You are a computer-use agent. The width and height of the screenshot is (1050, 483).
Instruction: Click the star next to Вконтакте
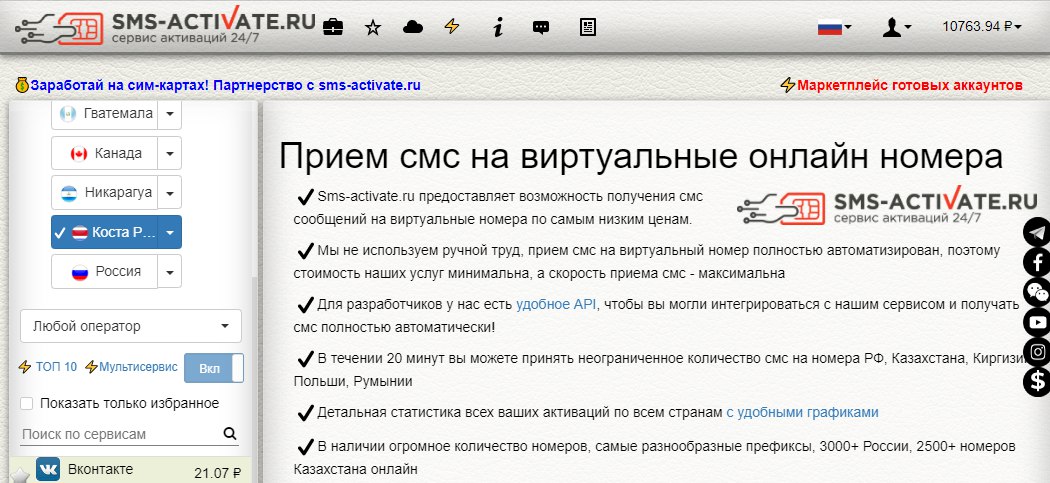coord(19,476)
